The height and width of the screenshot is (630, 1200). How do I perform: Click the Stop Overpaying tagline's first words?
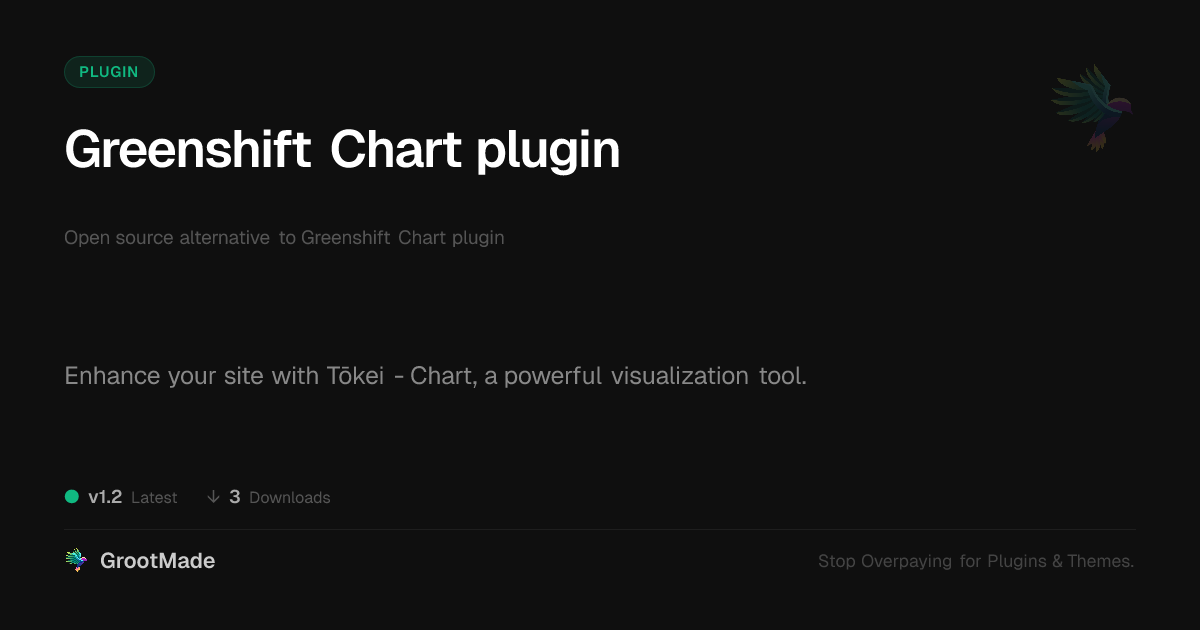[885, 561]
